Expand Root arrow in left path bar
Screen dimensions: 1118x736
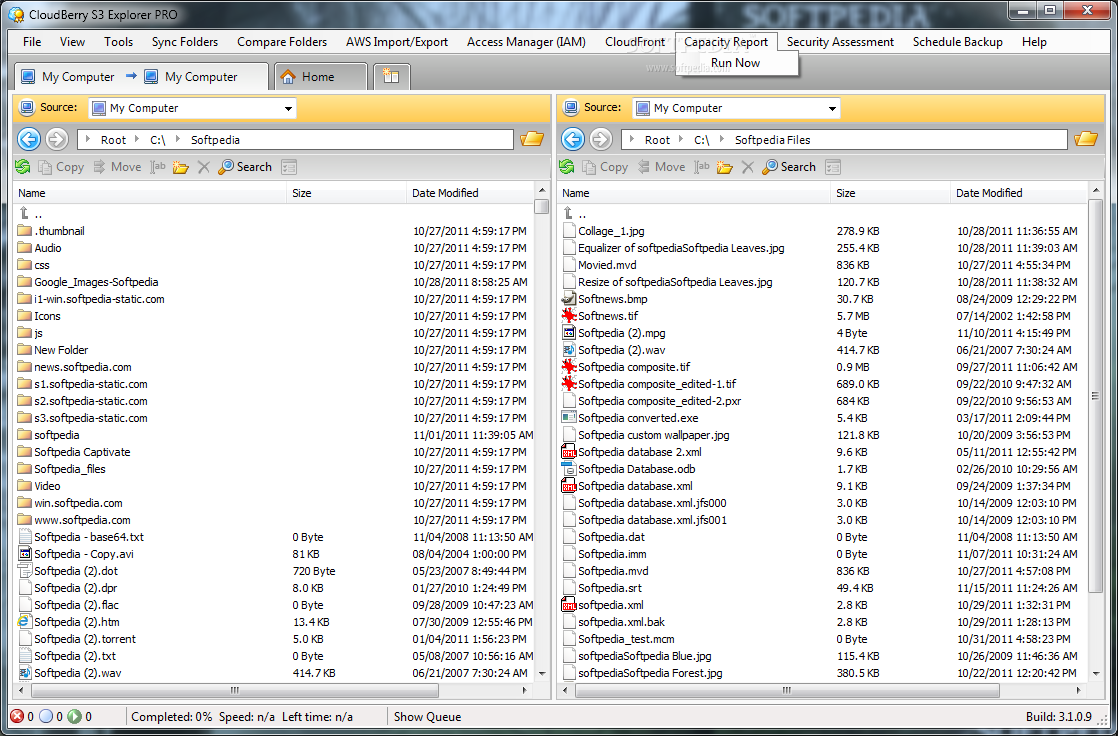click(88, 140)
